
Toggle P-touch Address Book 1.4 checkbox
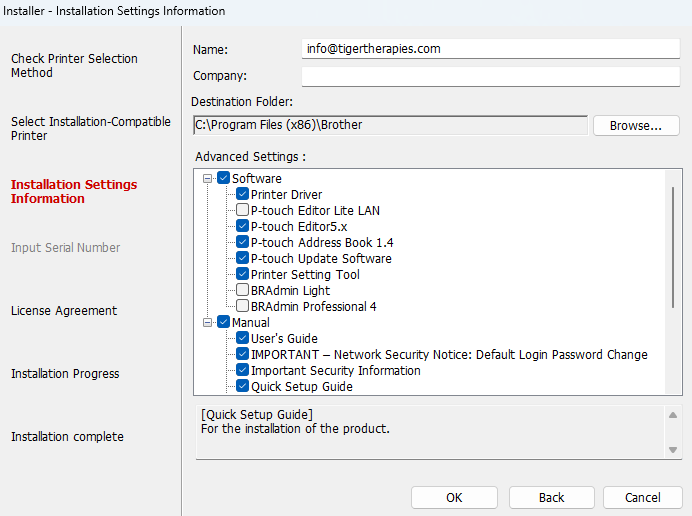(242, 242)
